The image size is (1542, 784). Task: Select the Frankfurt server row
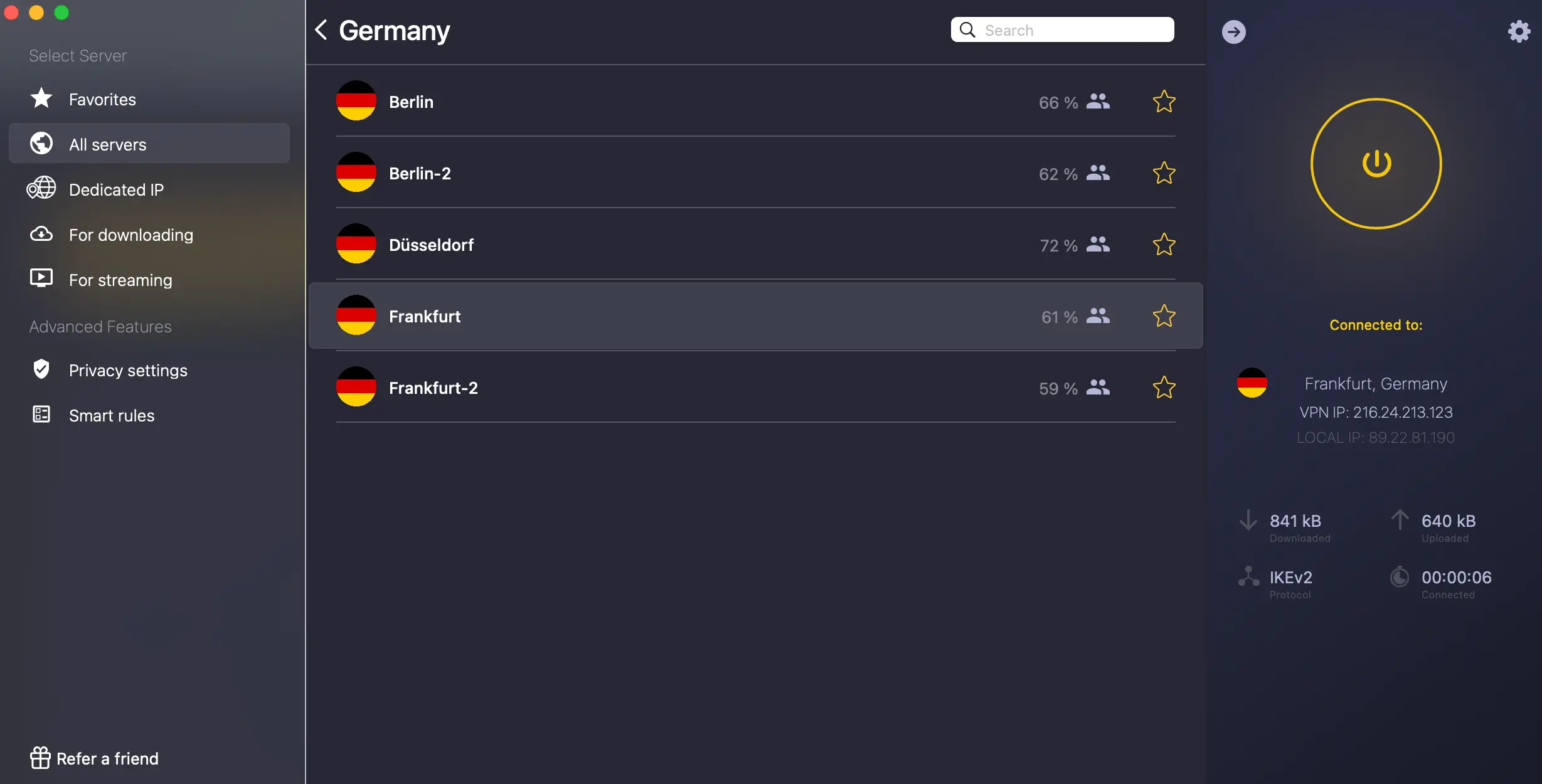(x=425, y=316)
